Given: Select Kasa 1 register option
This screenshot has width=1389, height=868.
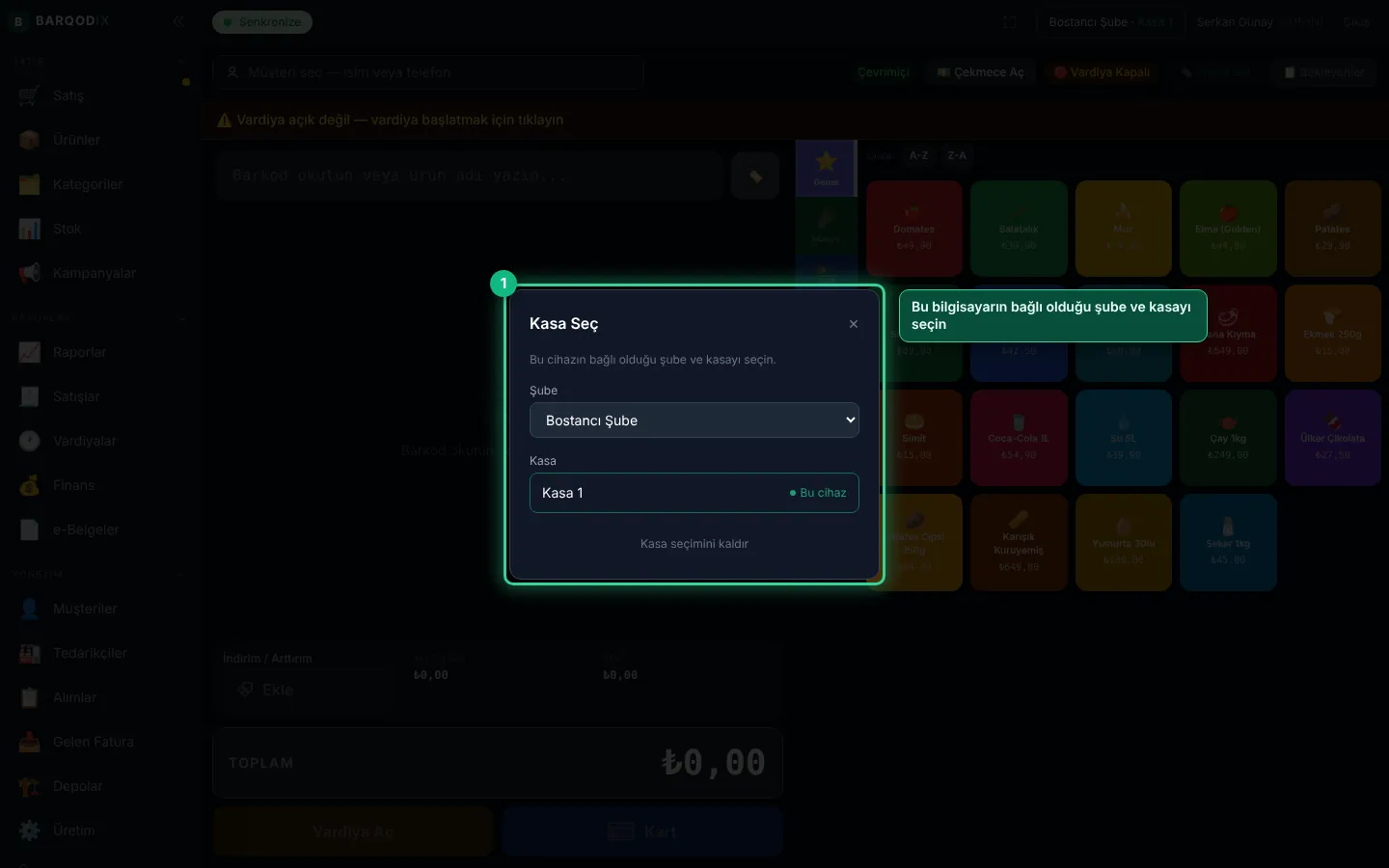Looking at the screenshot, I should click(694, 493).
